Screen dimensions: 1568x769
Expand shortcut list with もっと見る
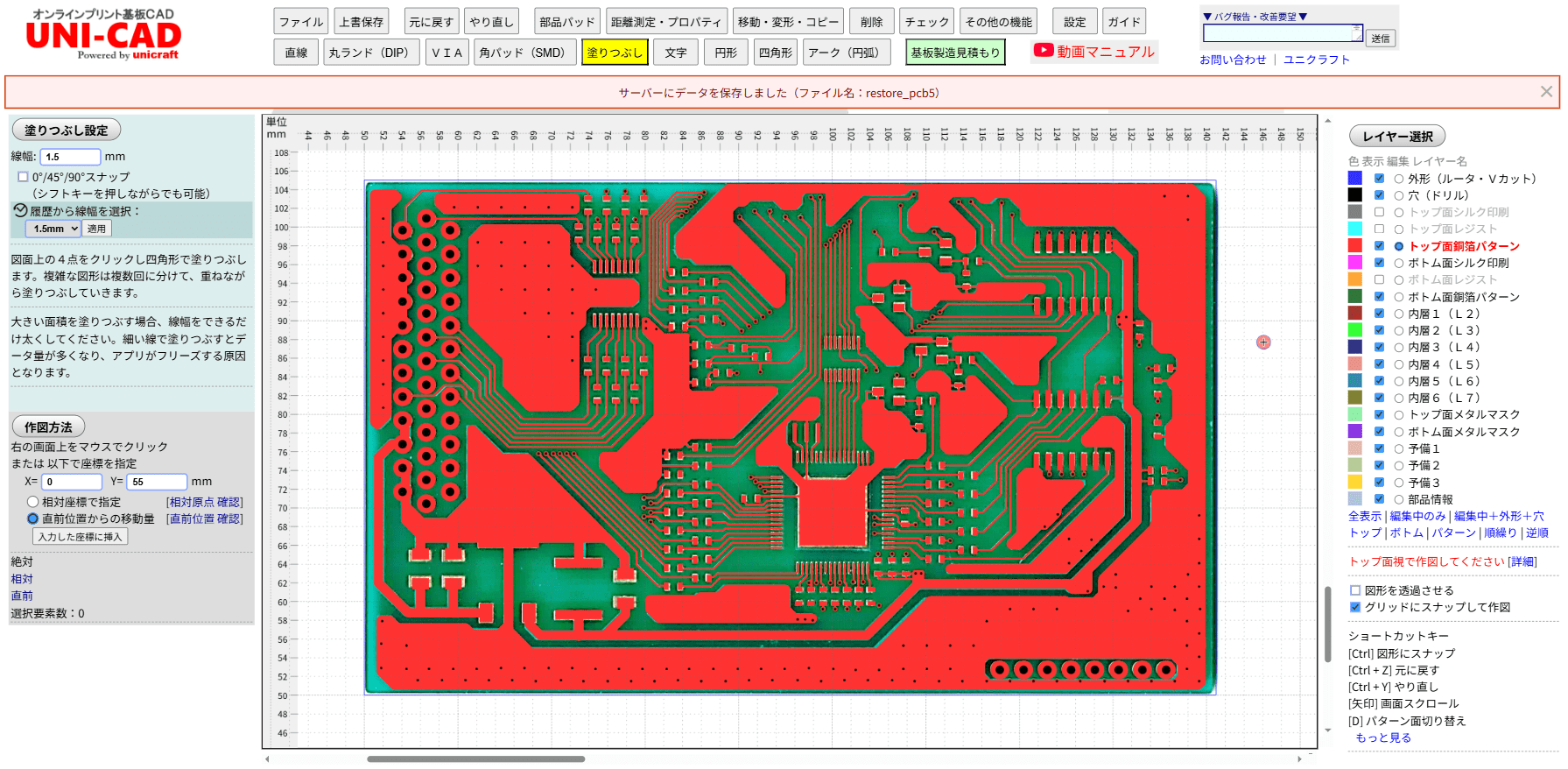tap(1383, 737)
